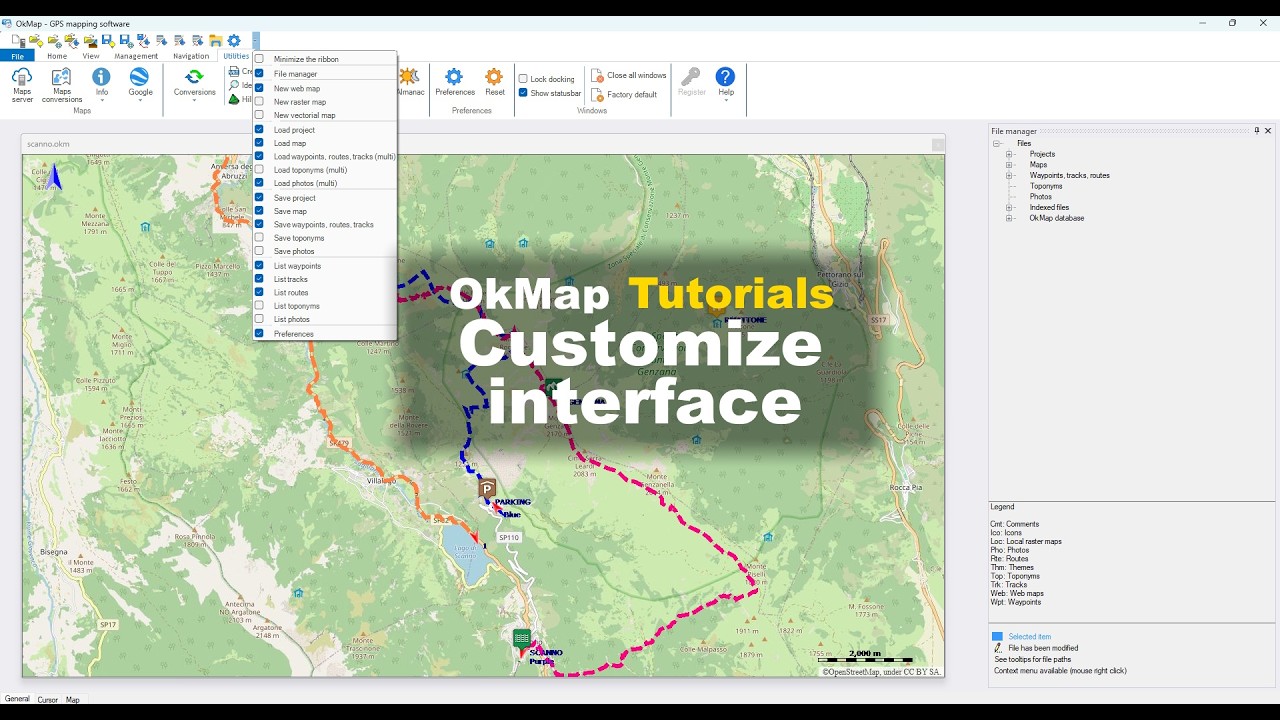Check the List toponyms option
Image resolution: width=1280 pixels, height=720 pixels.
[259, 306]
